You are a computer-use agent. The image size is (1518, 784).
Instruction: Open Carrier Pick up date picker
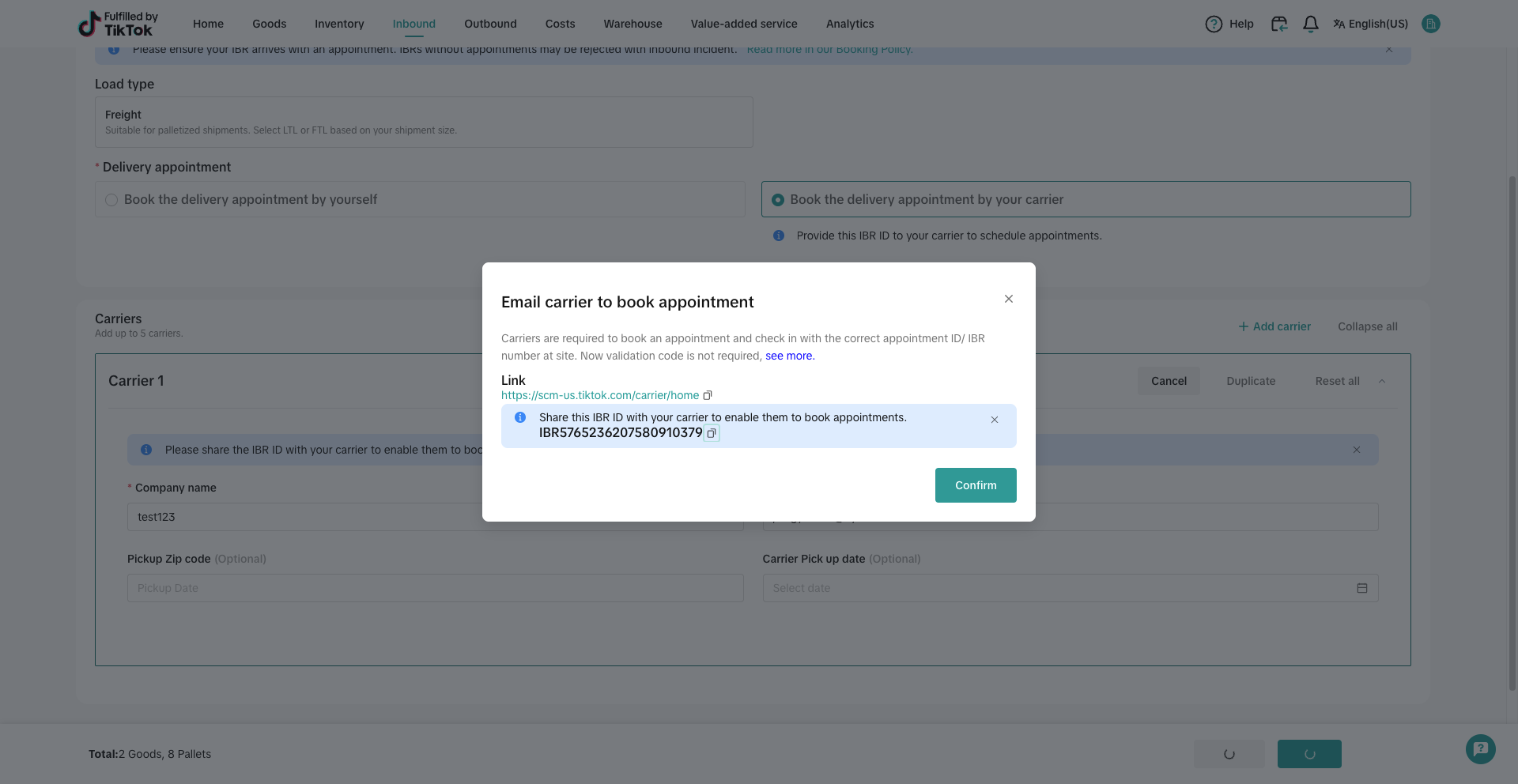1070,588
